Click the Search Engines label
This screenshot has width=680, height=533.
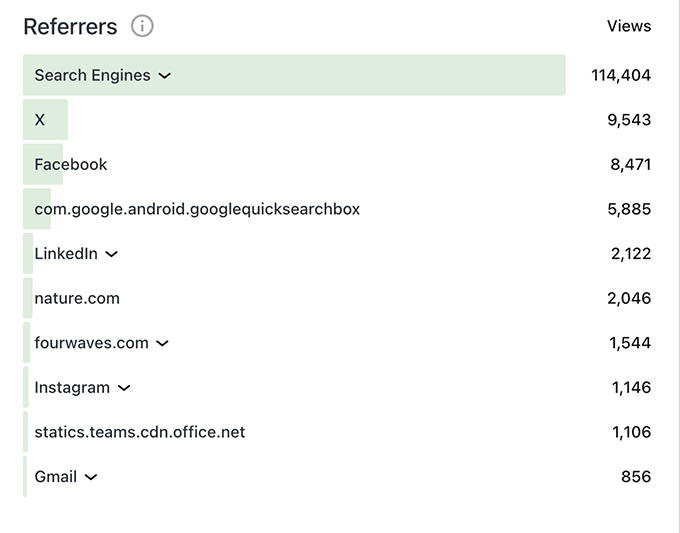click(x=92, y=76)
